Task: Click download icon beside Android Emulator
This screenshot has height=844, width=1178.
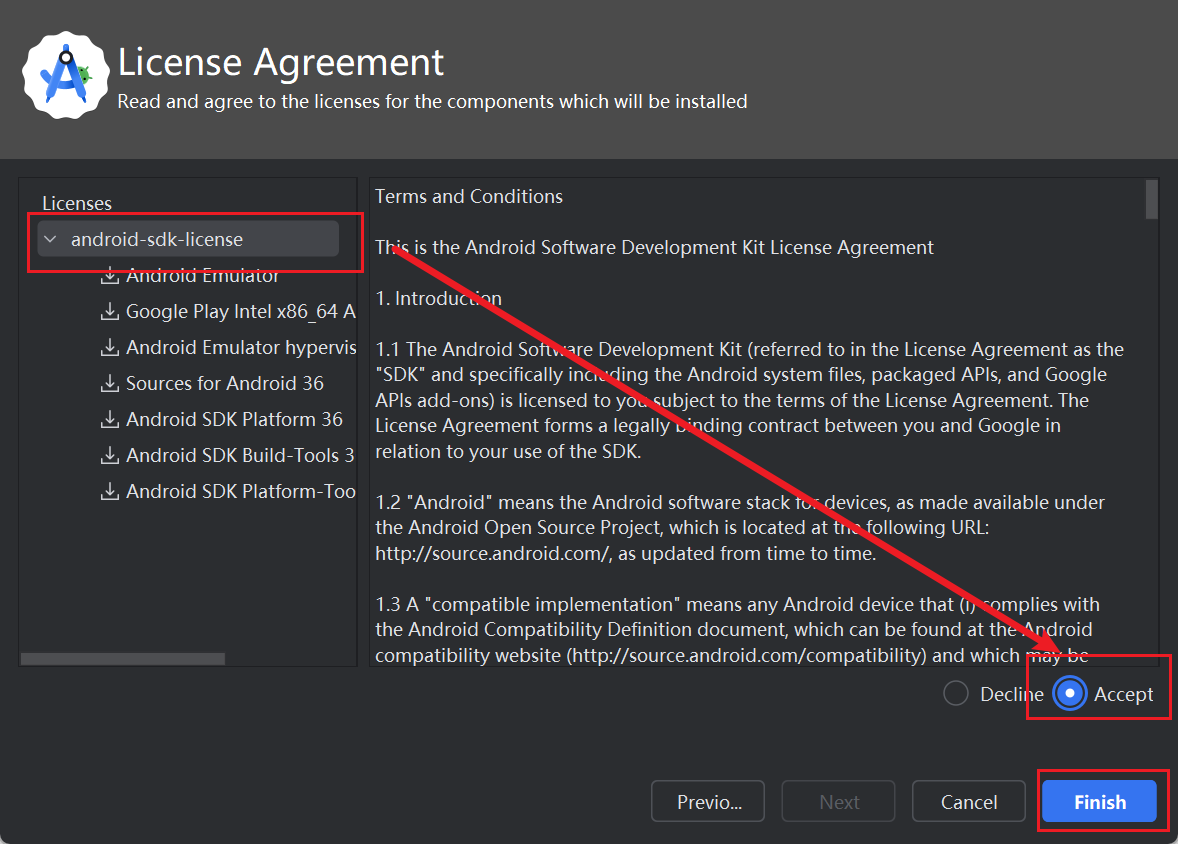Action: pyautogui.click(x=110, y=275)
